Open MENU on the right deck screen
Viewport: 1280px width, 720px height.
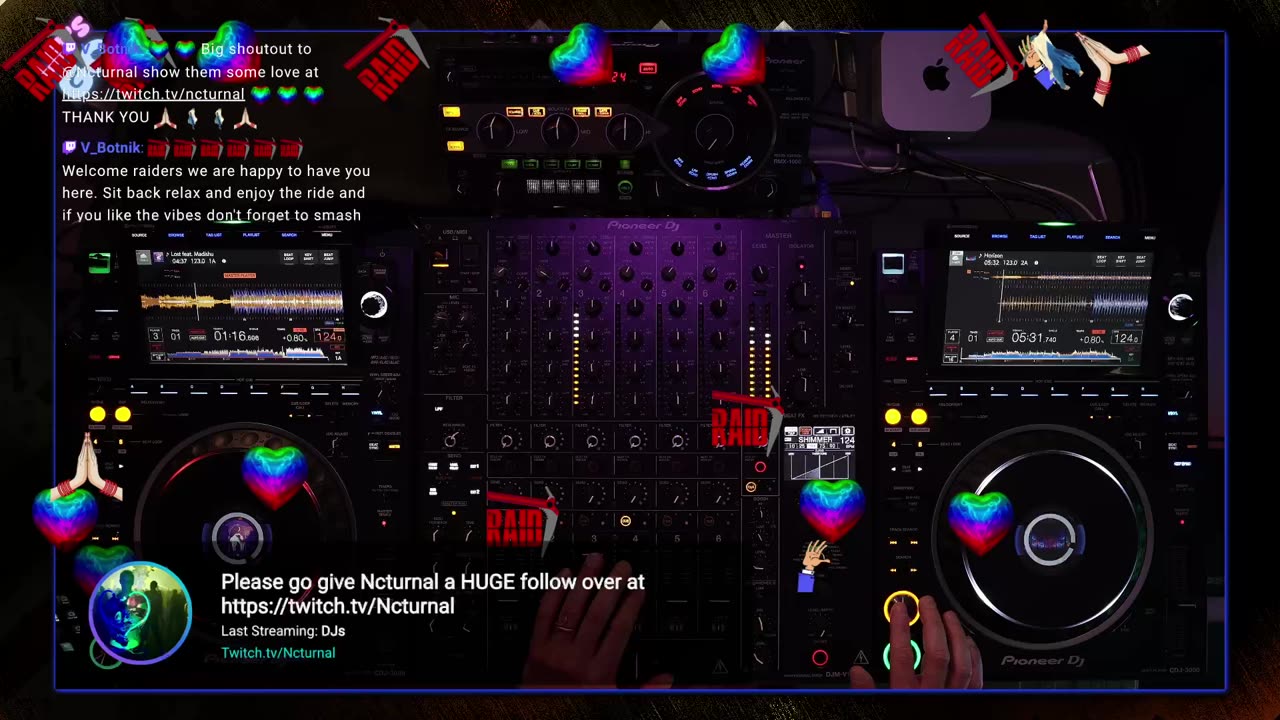coord(1150,238)
